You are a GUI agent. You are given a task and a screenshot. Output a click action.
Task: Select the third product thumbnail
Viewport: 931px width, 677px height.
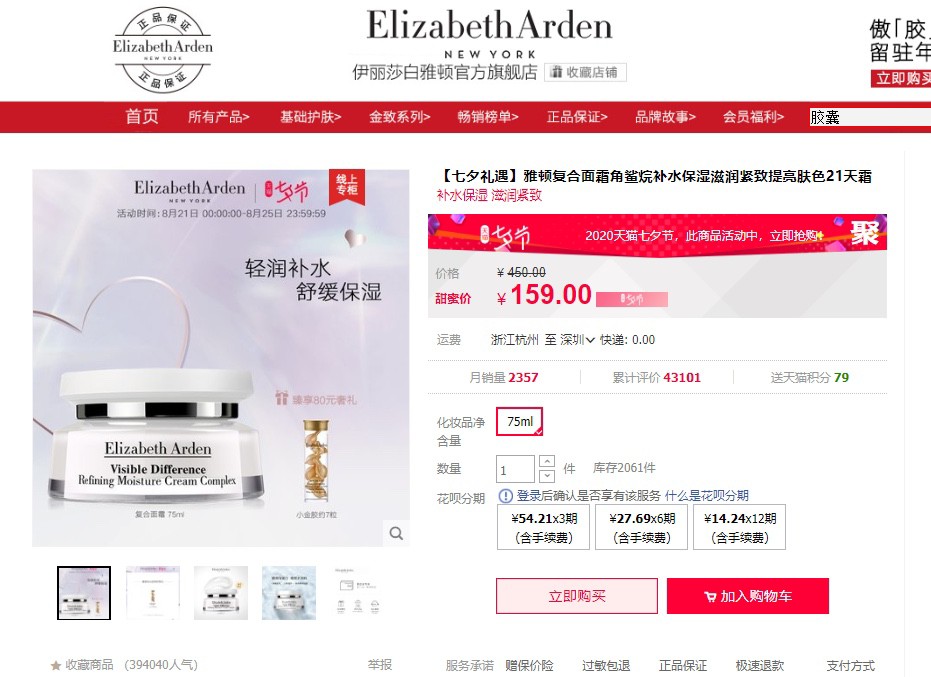tap(221, 593)
